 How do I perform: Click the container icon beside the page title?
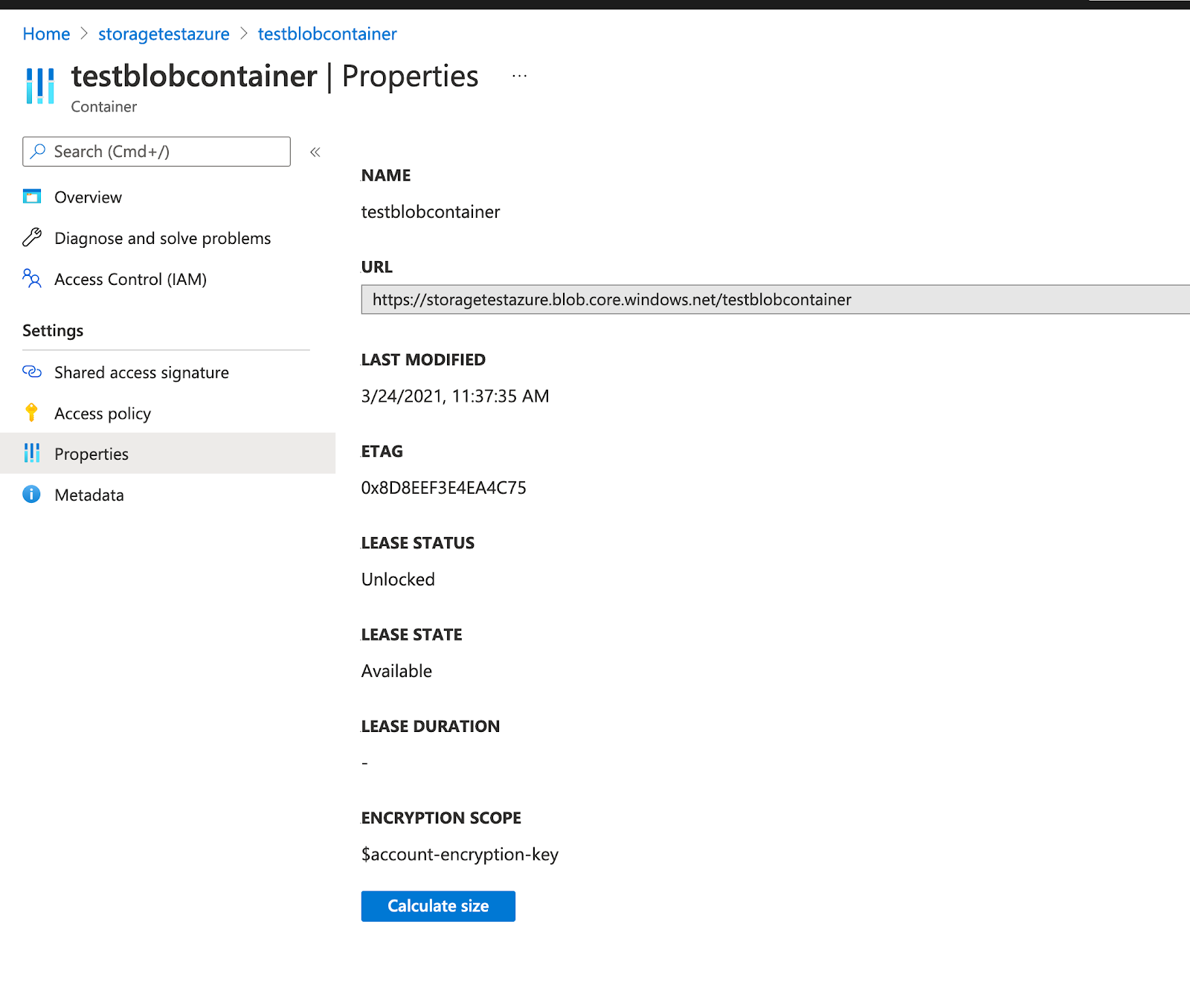pyautogui.click(x=39, y=86)
